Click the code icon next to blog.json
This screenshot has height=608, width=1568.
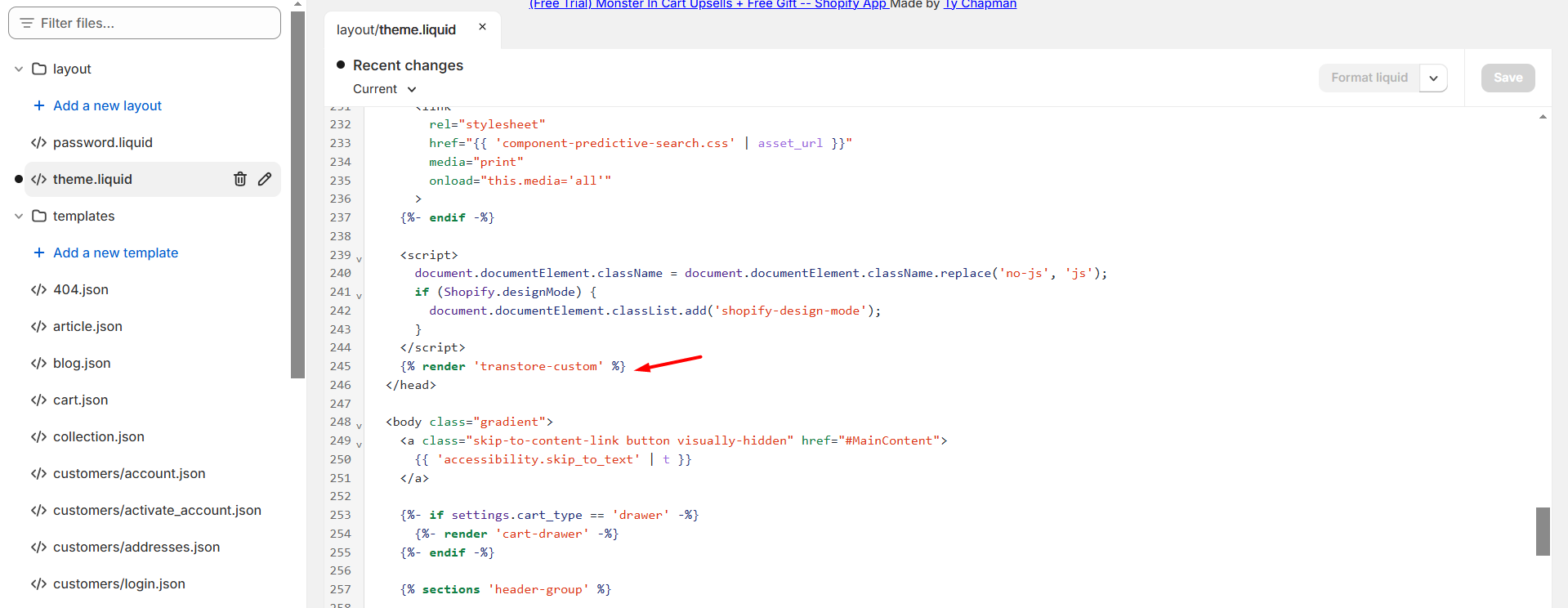[x=38, y=363]
